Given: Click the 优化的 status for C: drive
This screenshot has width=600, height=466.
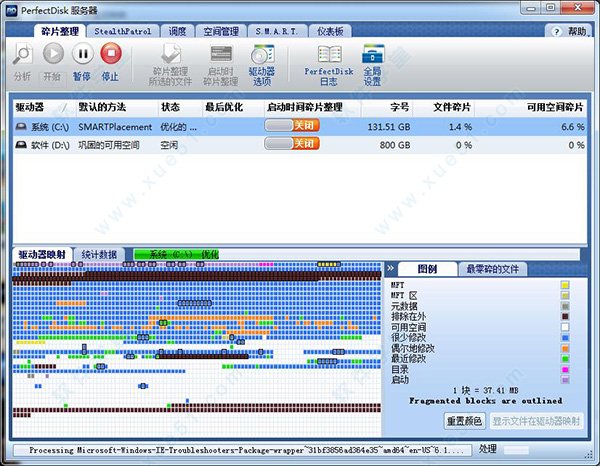Looking at the screenshot, I should (178, 127).
